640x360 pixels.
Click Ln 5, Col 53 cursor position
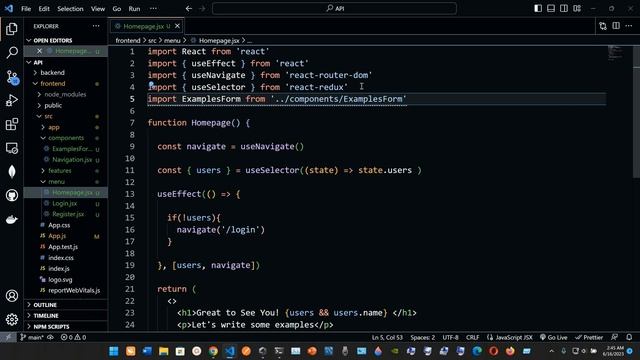tap(387, 337)
